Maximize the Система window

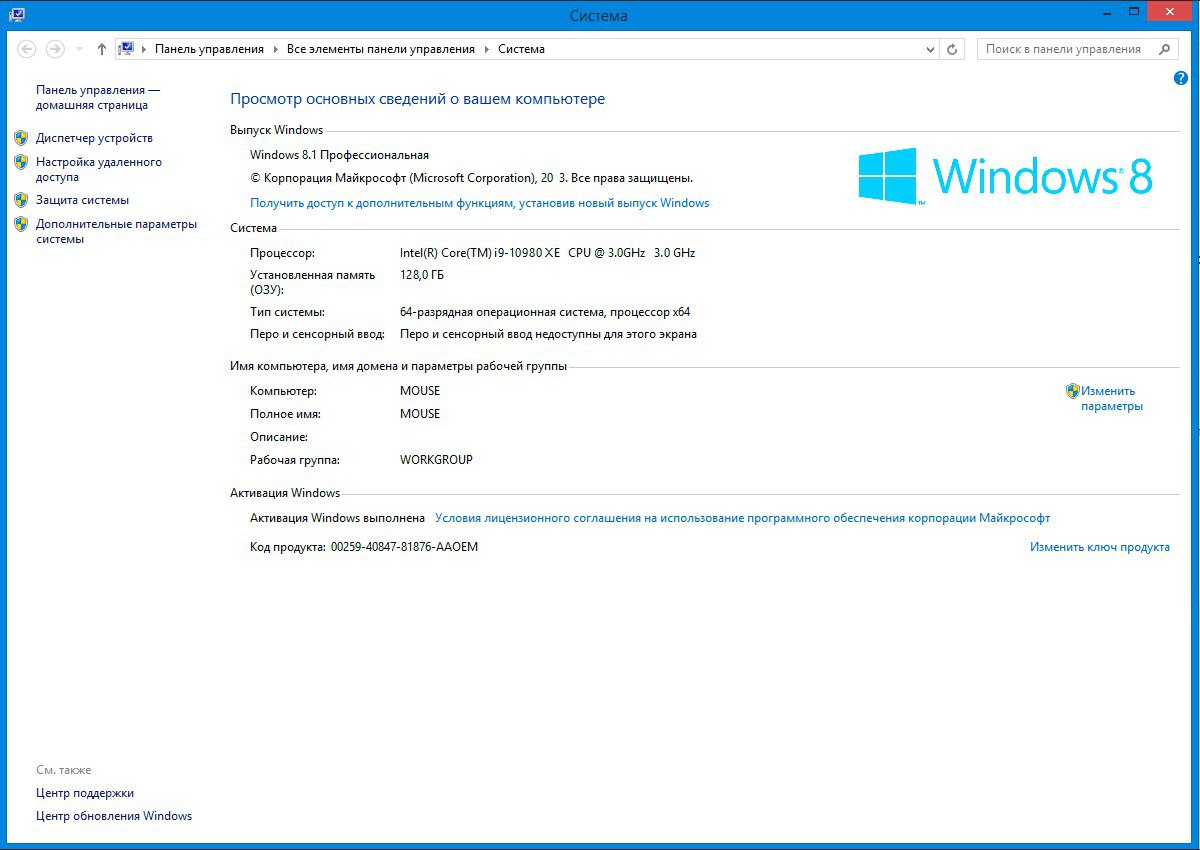(x=1132, y=12)
